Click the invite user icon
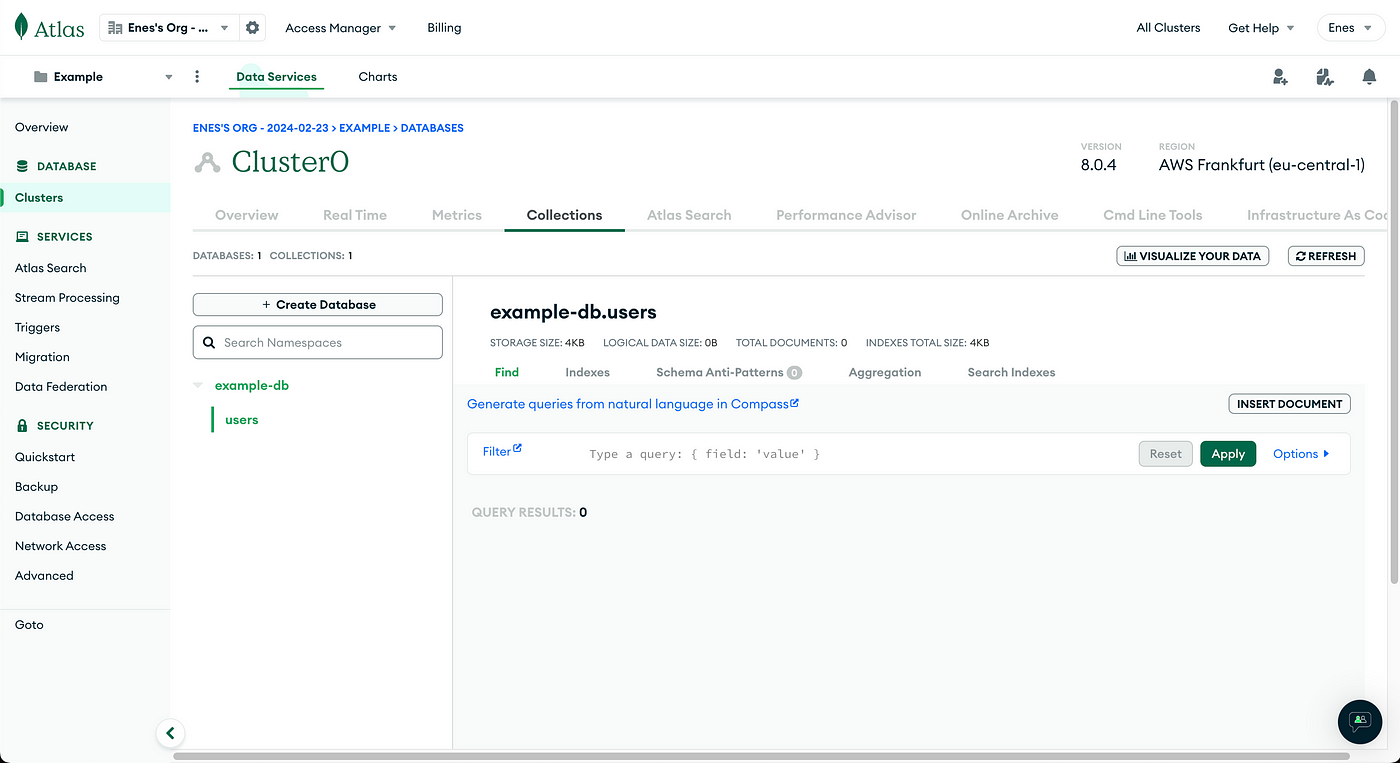 click(x=1280, y=77)
